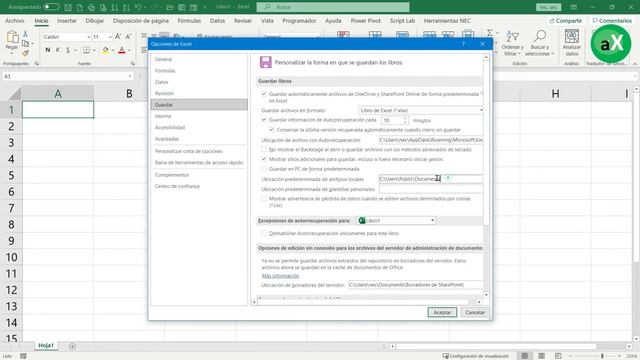Switch to the Fórmulas ribbon tab
640x360 pixels.
click(189, 20)
